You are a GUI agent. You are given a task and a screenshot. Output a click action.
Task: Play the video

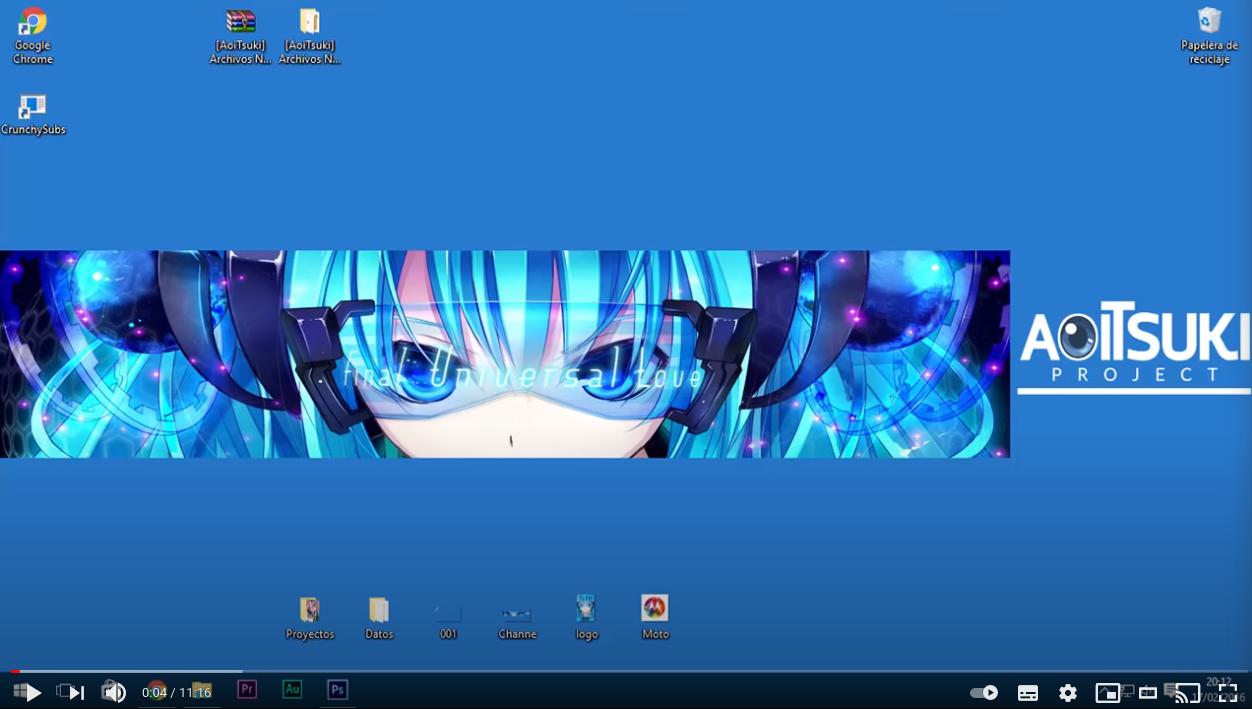pyautogui.click(x=33, y=692)
